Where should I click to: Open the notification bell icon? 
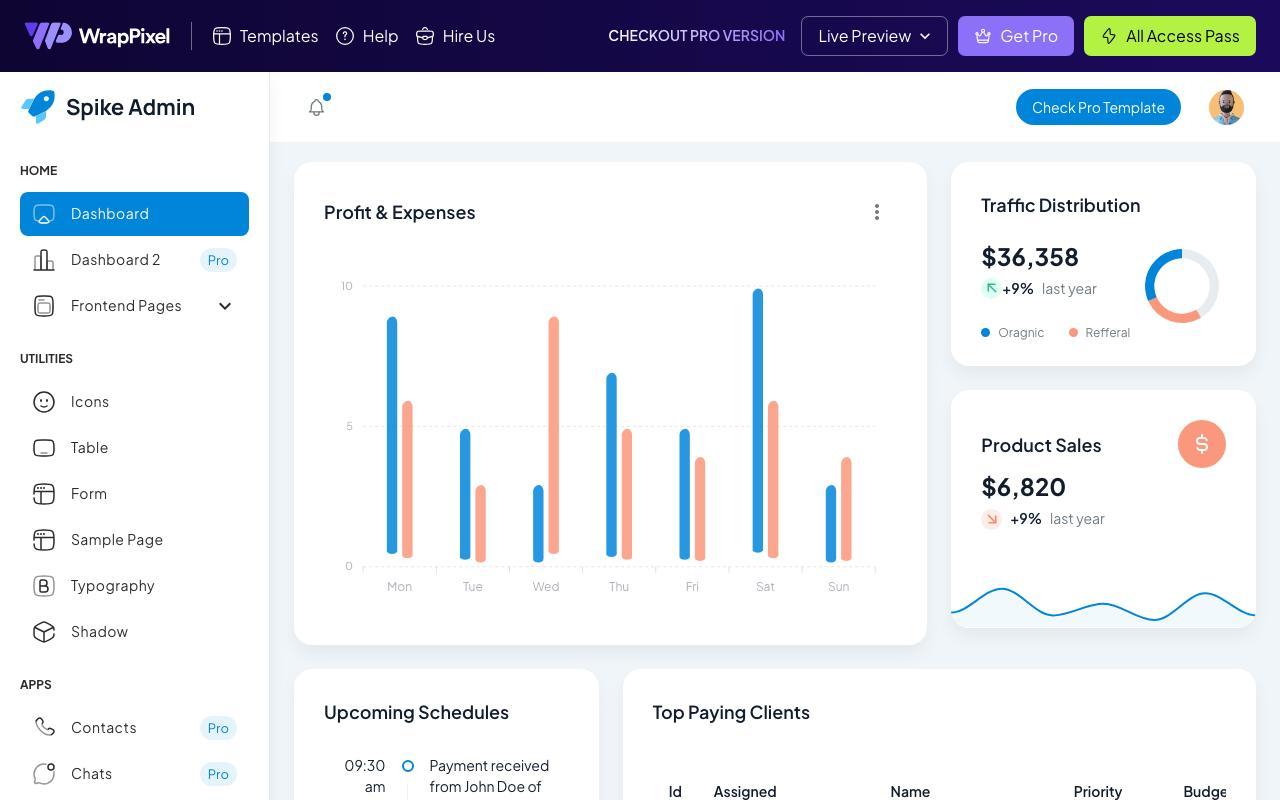pyautogui.click(x=316, y=107)
